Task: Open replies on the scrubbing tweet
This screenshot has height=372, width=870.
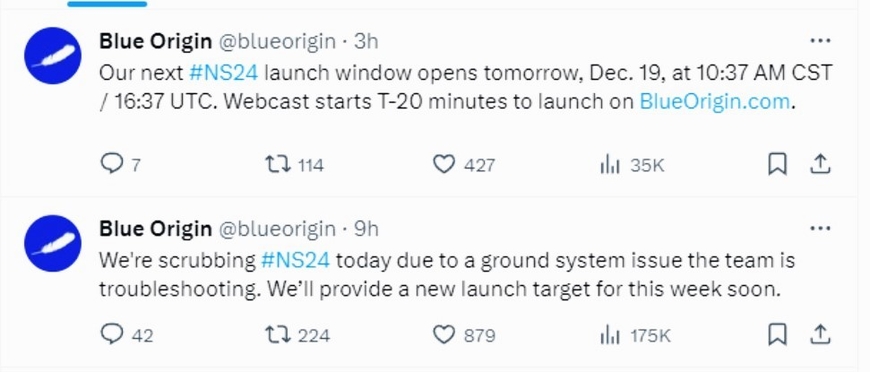Action: [127, 335]
